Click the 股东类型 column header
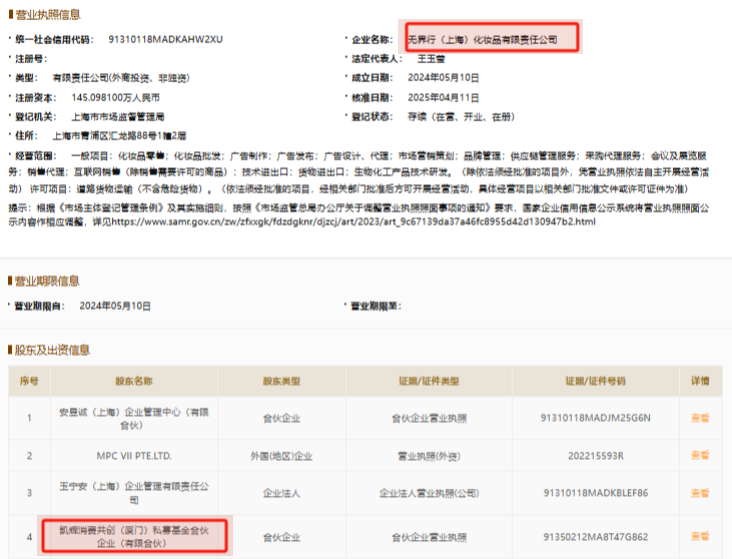The height and width of the screenshot is (559, 732). (x=282, y=381)
